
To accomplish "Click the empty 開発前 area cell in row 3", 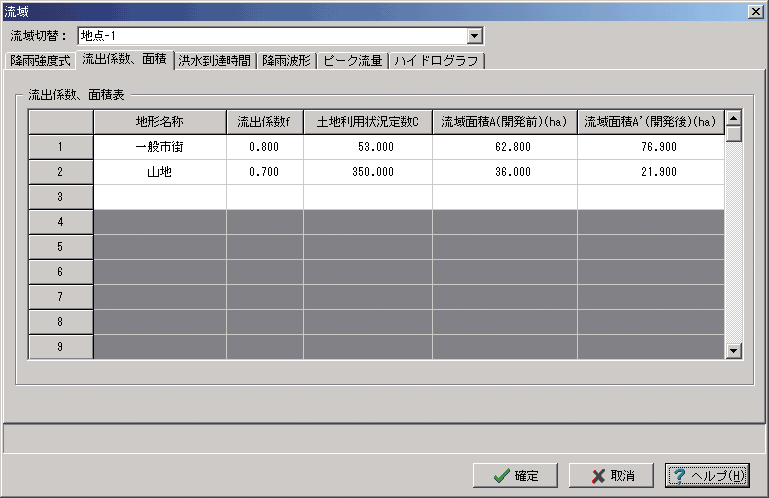I will [505, 197].
